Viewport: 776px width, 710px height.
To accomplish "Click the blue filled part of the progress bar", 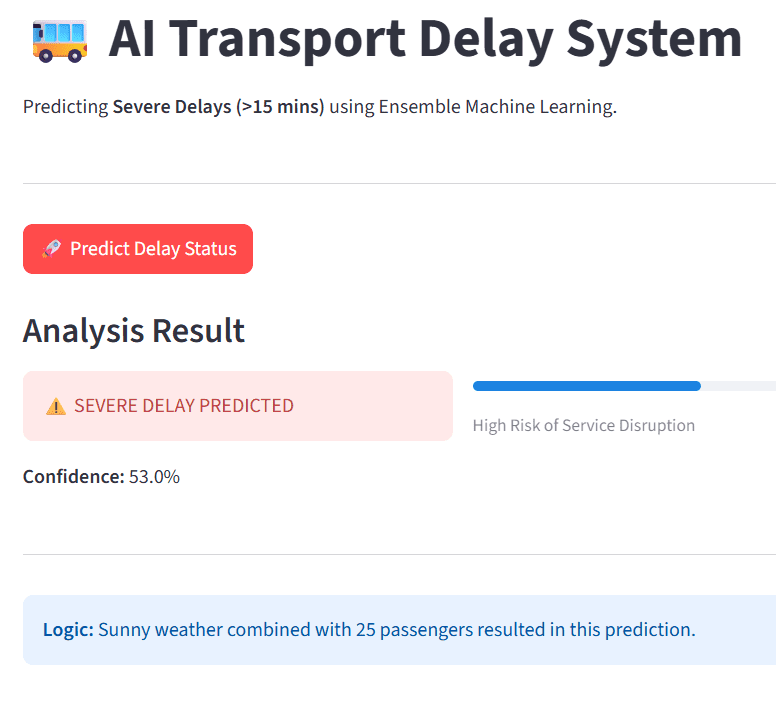I will click(586, 386).
